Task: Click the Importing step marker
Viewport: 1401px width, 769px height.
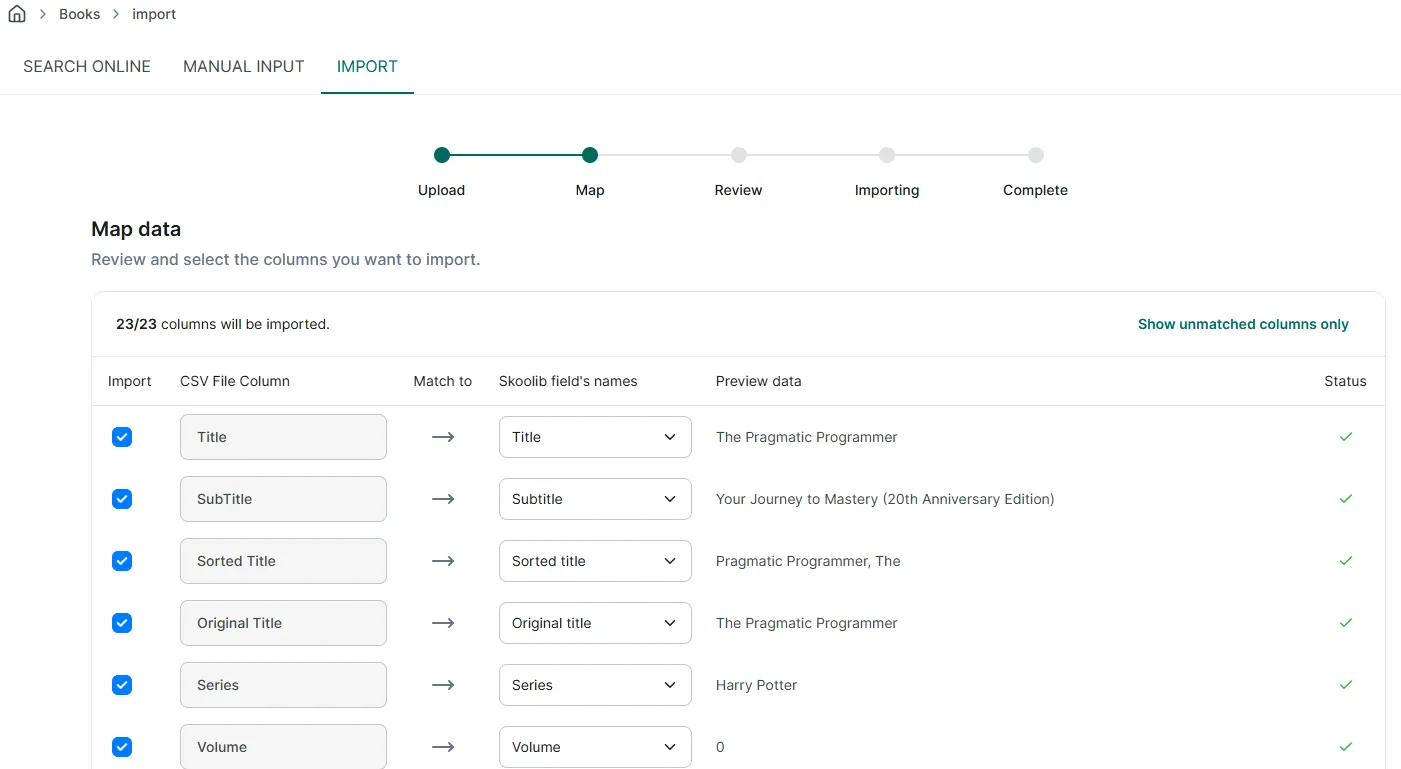Action: pyautogui.click(x=887, y=155)
